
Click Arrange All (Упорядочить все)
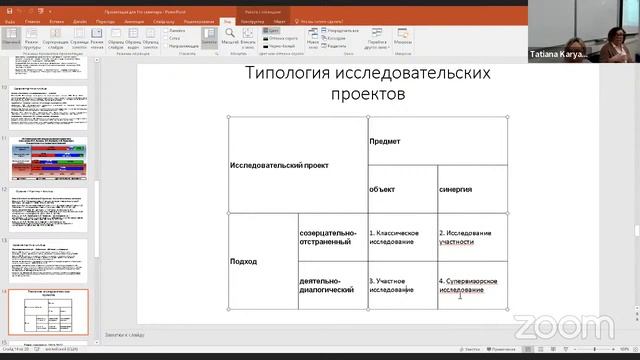tap(340, 31)
